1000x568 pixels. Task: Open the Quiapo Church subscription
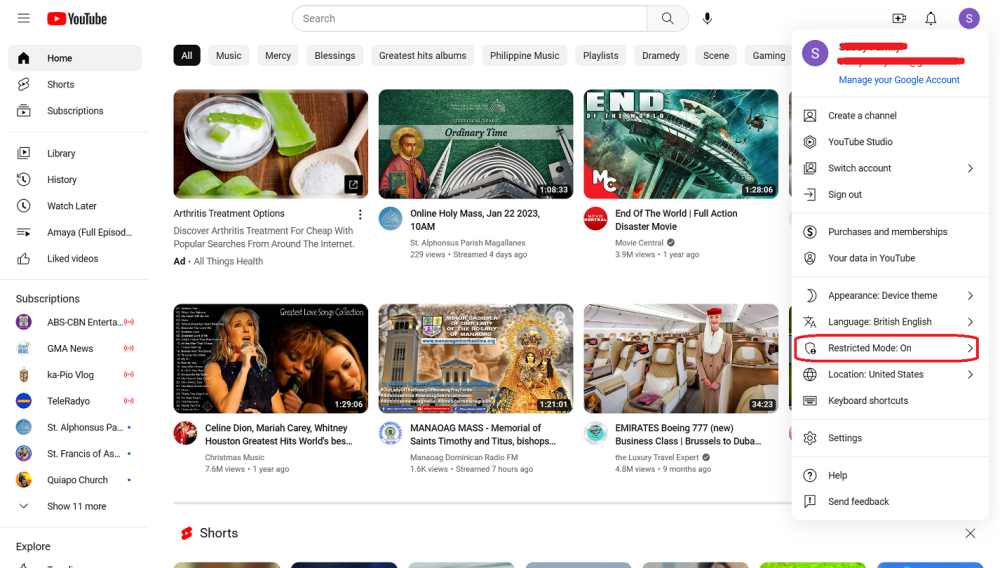point(75,480)
